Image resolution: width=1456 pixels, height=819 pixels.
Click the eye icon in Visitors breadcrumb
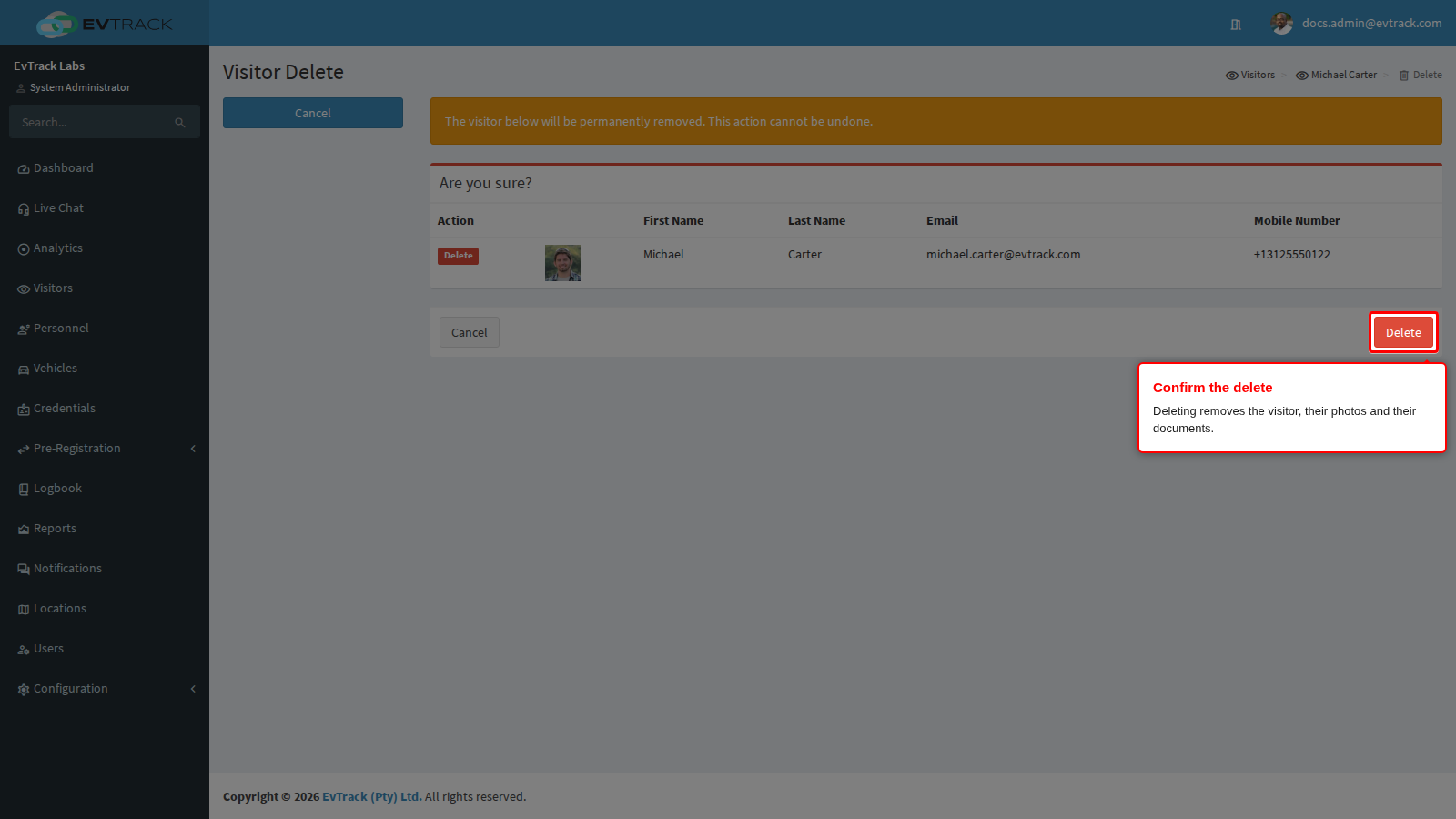tap(1232, 76)
